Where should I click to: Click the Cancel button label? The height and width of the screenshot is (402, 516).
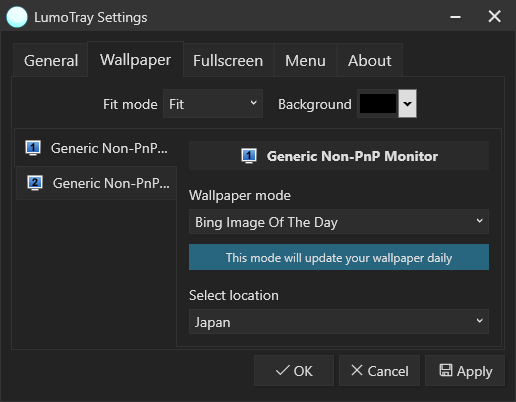tap(388, 371)
